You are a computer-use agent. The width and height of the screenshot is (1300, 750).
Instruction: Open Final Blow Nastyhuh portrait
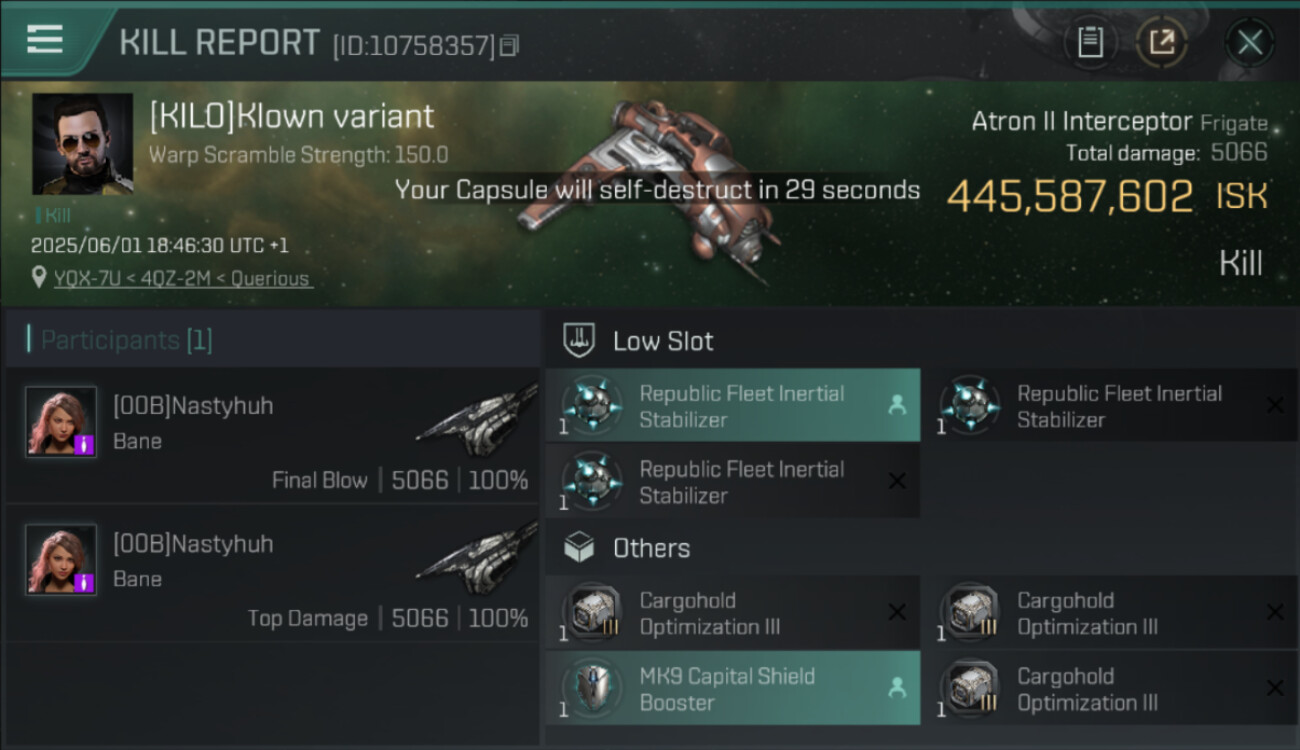tap(61, 422)
